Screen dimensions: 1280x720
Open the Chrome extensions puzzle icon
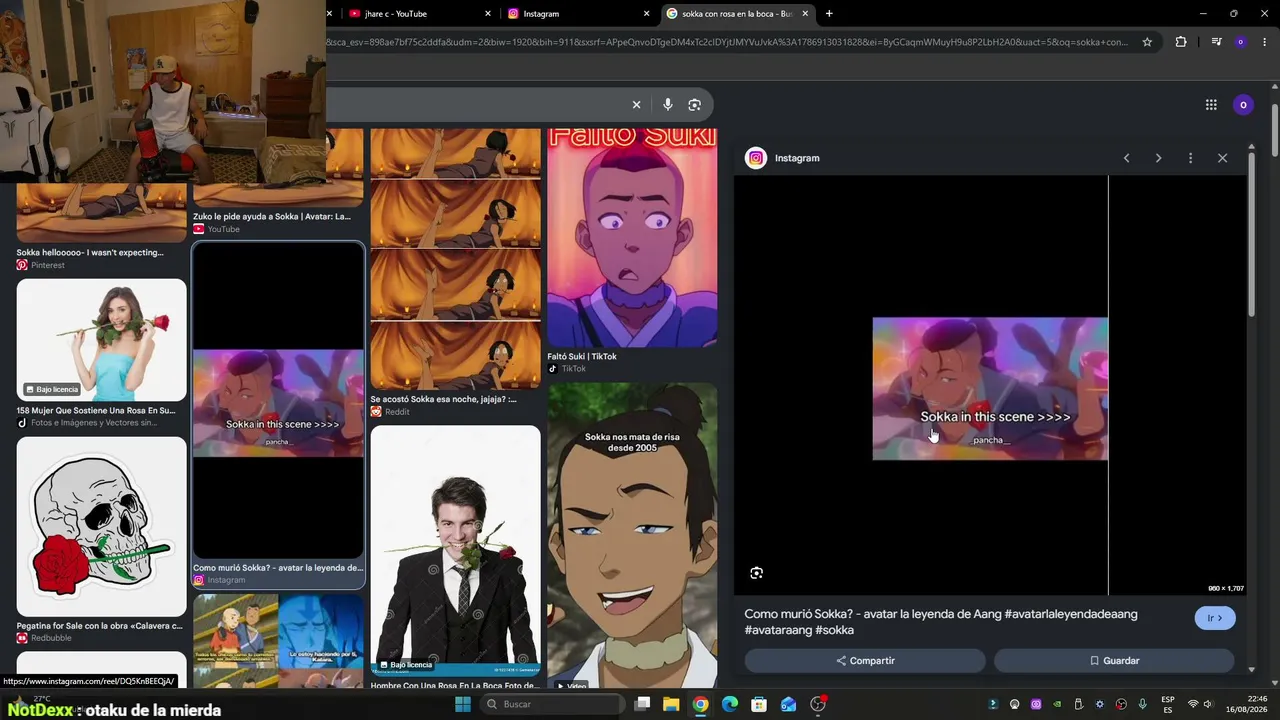pyautogui.click(x=1181, y=42)
